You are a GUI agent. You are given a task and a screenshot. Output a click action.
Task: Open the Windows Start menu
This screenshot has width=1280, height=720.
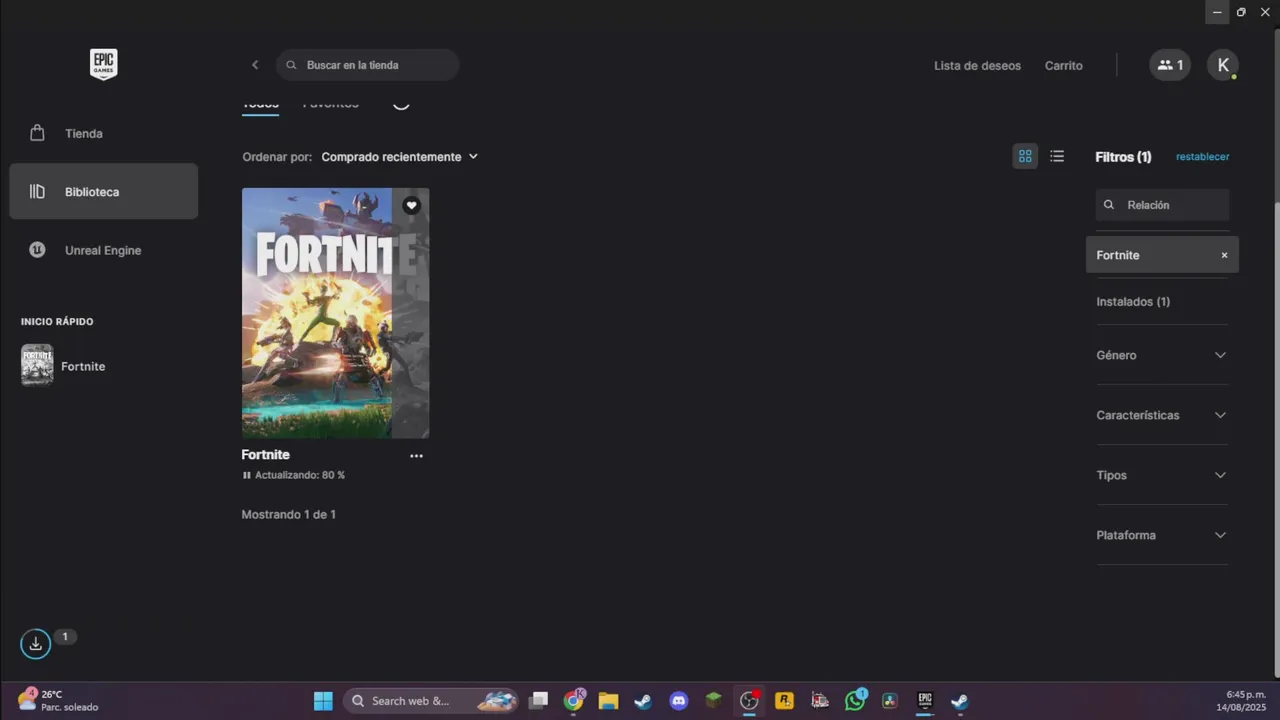[323, 701]
